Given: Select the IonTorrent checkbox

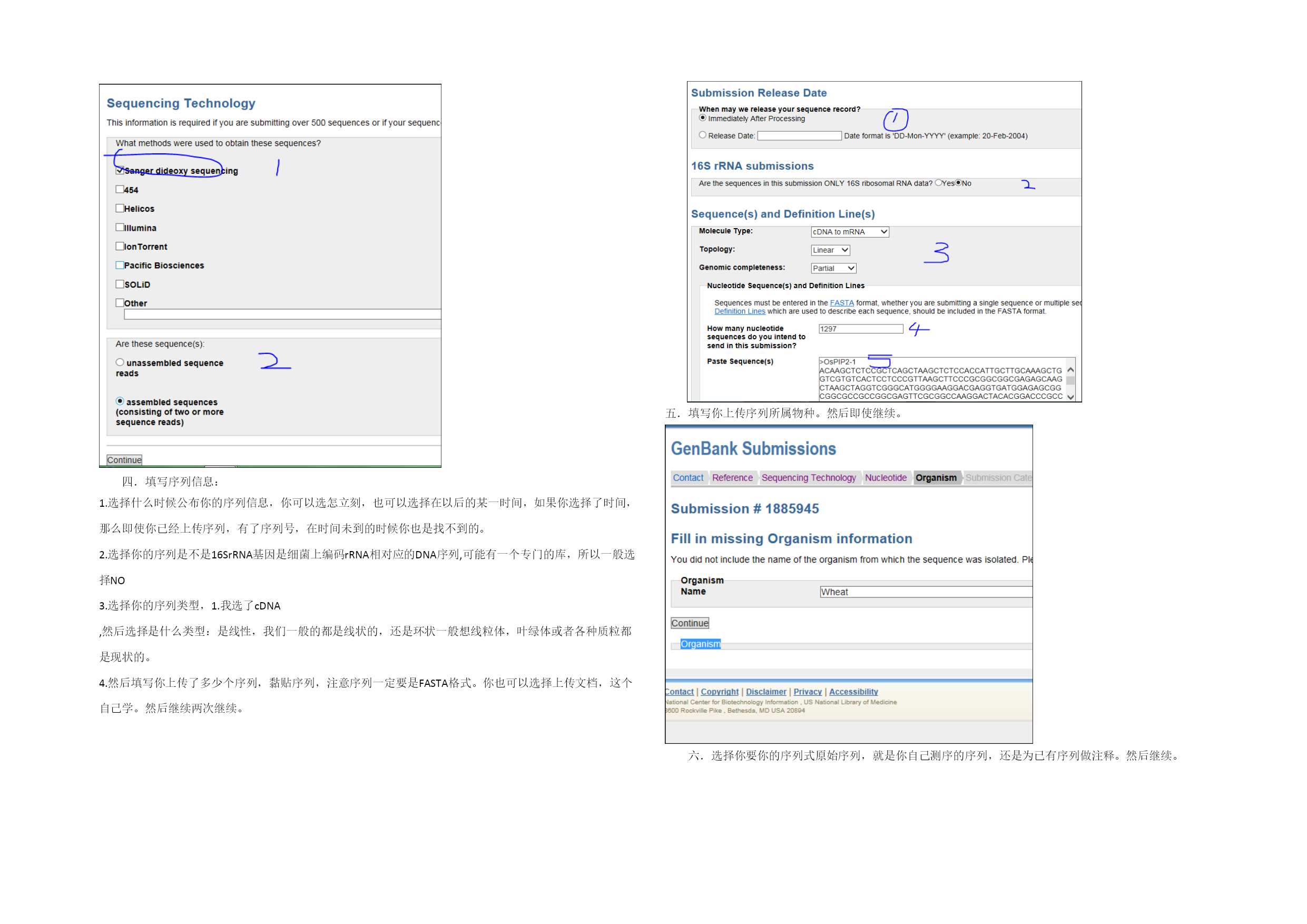Looking at the screenshot, I should [x=120, y=246].
